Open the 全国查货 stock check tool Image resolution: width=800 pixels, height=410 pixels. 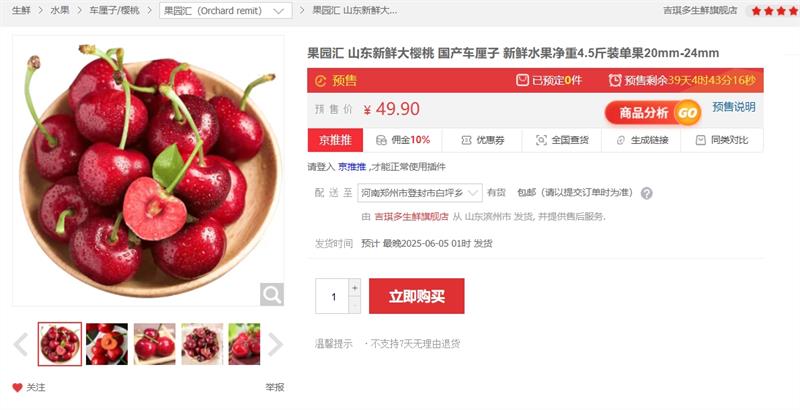click(x=562, y=140)
